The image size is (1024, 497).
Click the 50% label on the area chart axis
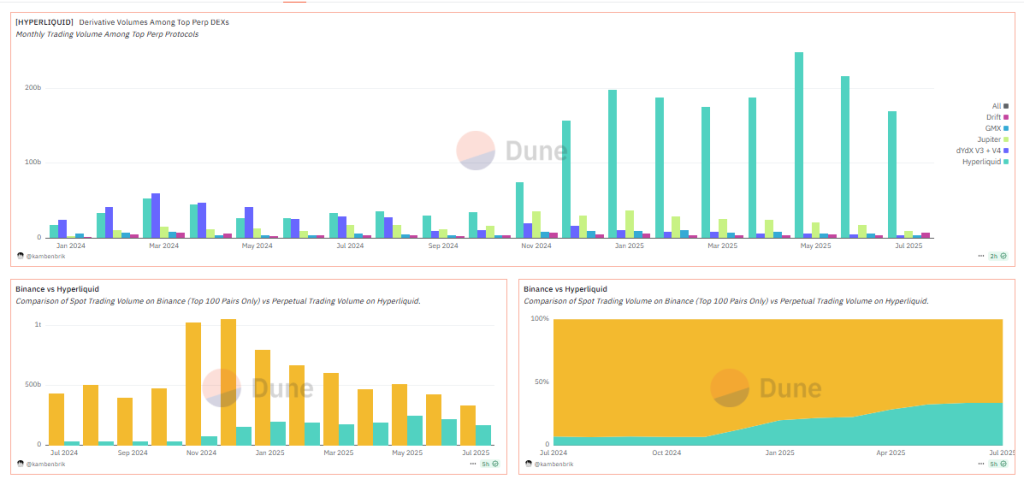click(x=542, y=381)
